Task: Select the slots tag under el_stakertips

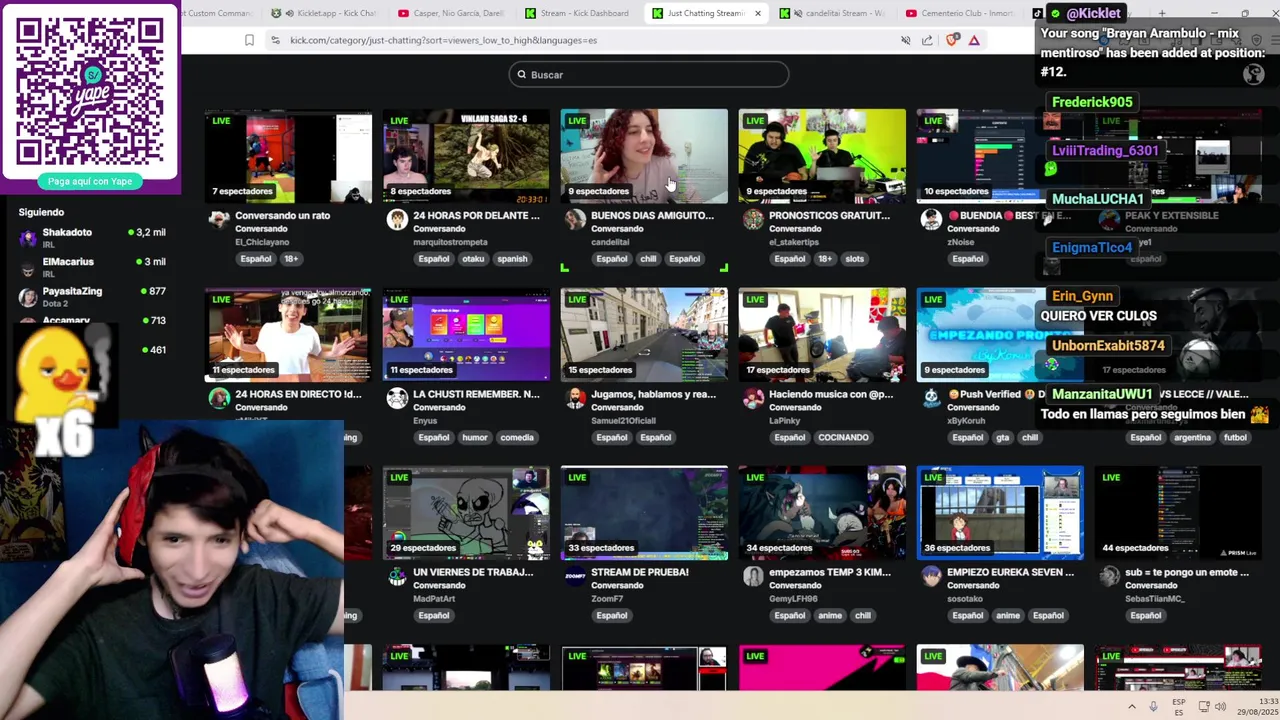Action: tap(854, 259)
